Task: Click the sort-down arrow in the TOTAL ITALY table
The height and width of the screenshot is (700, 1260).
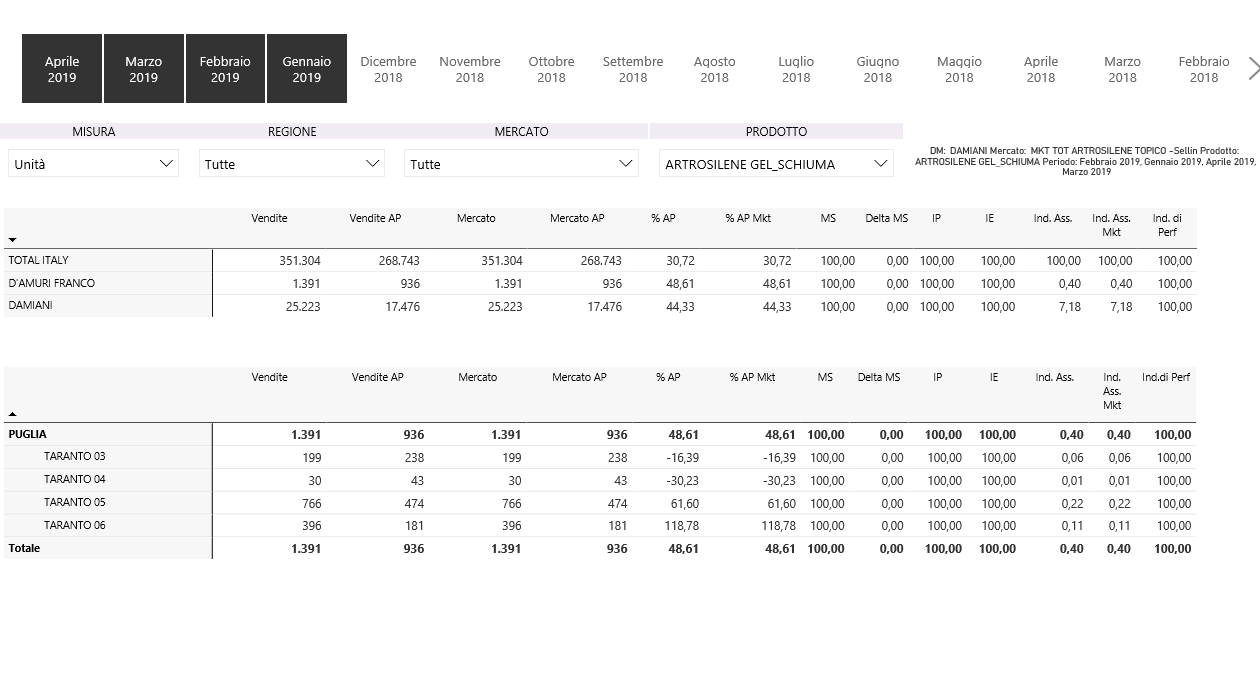Action: point(13,240)
